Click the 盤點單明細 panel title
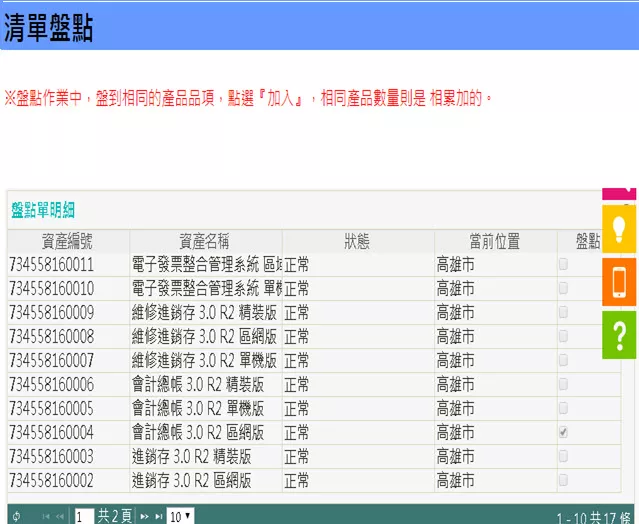Screen dimensions: 639x524 pyautogui.click(x=43, y=210)
